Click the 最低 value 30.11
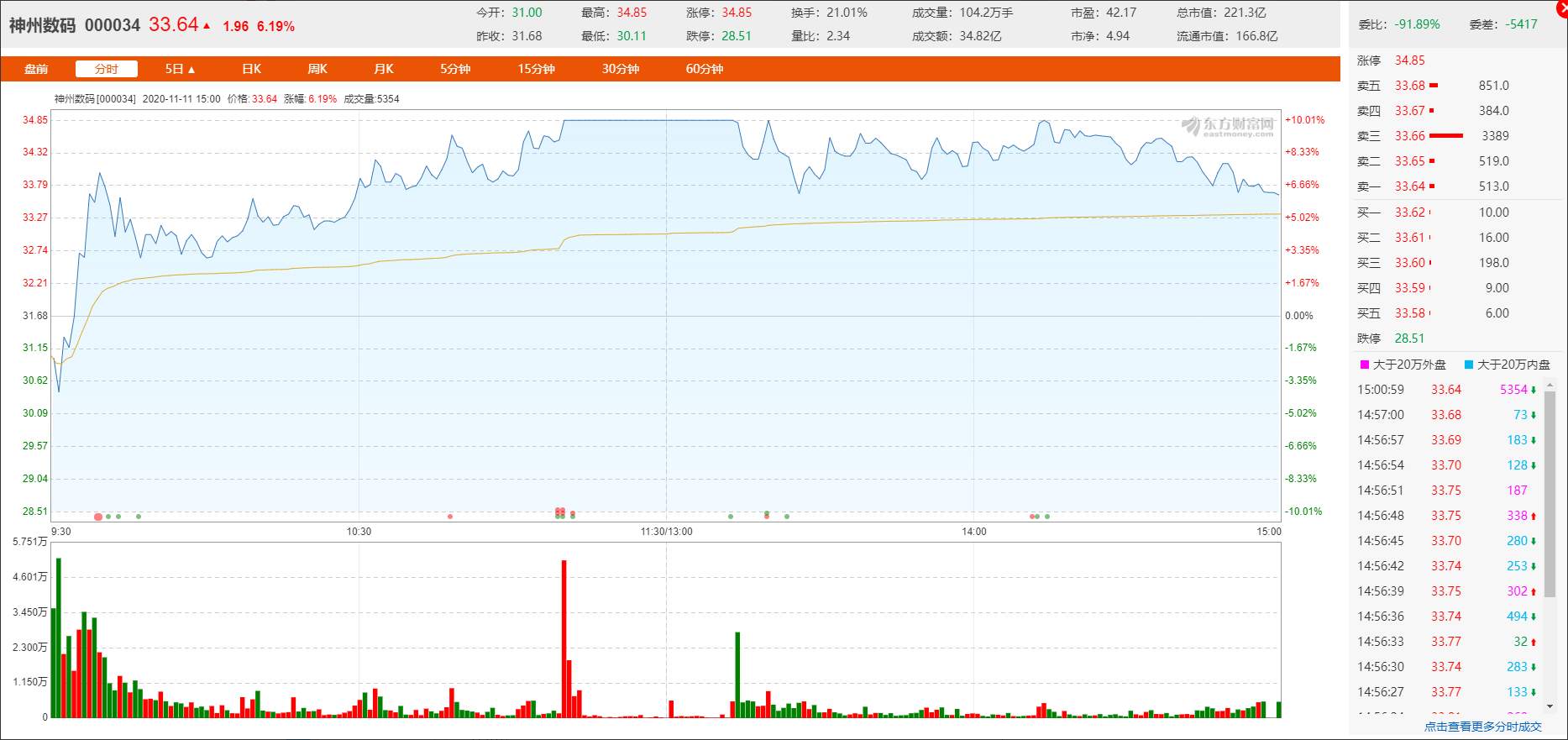Screen dimensions: 1568x740 click(632, 36)
